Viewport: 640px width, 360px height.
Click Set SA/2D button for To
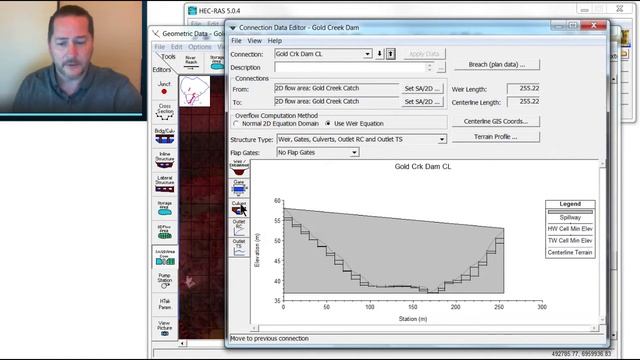422,102
